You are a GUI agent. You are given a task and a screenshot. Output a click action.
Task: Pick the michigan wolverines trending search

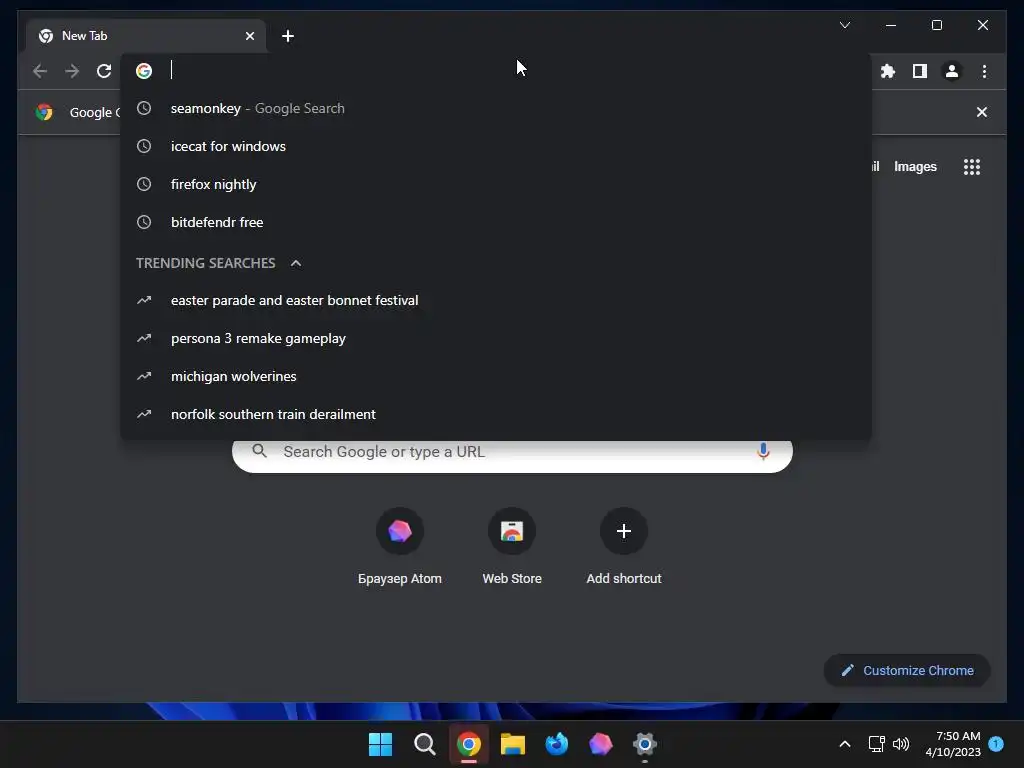click(x=496, y=376)
